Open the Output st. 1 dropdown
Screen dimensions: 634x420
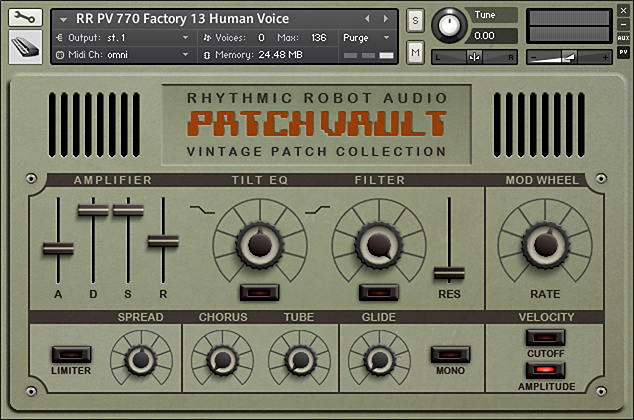tap(186, 38)
